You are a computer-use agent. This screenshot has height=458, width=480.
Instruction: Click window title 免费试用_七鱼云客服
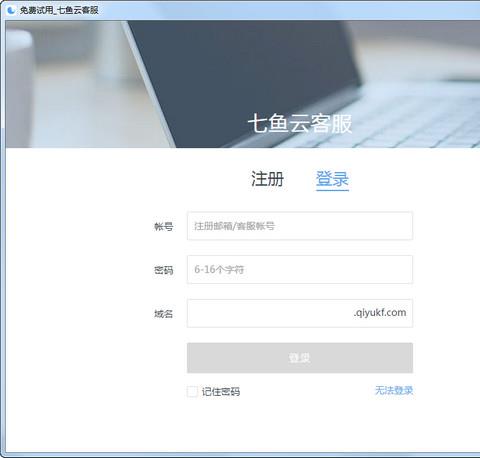coord(59,10)
